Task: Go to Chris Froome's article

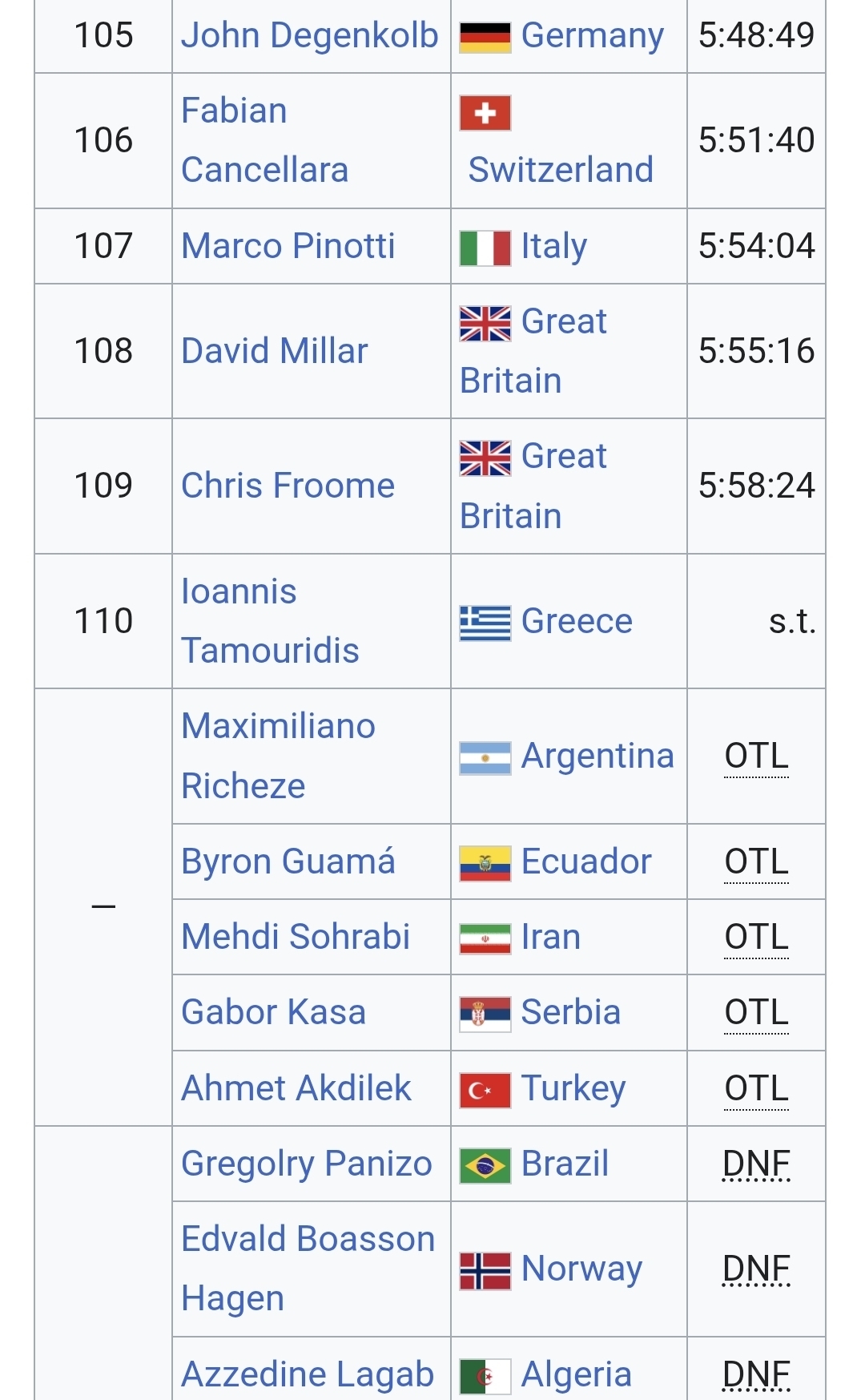Action: (288, 486)
